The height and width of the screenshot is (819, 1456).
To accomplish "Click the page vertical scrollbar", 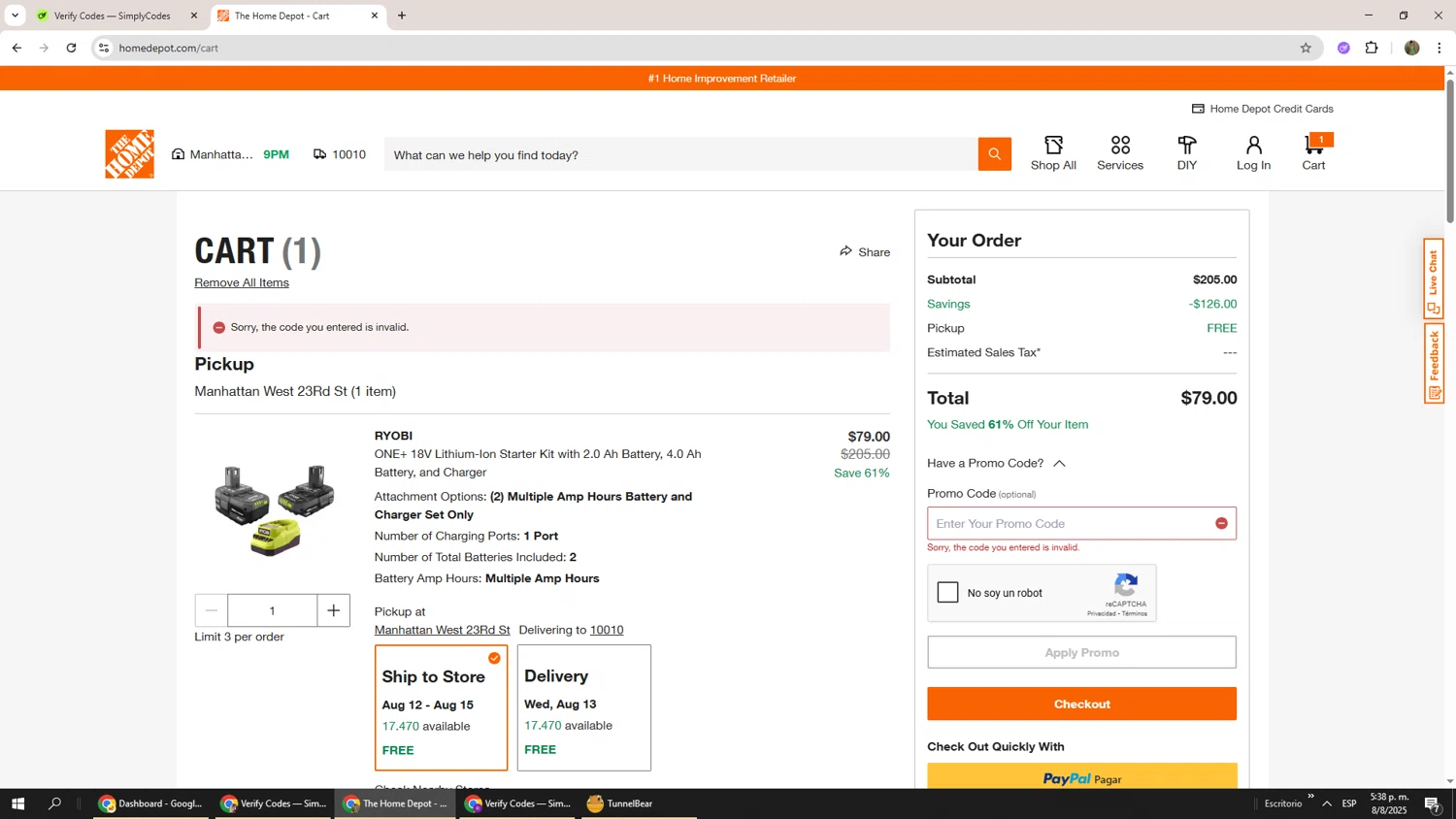I will (1450, 151).
